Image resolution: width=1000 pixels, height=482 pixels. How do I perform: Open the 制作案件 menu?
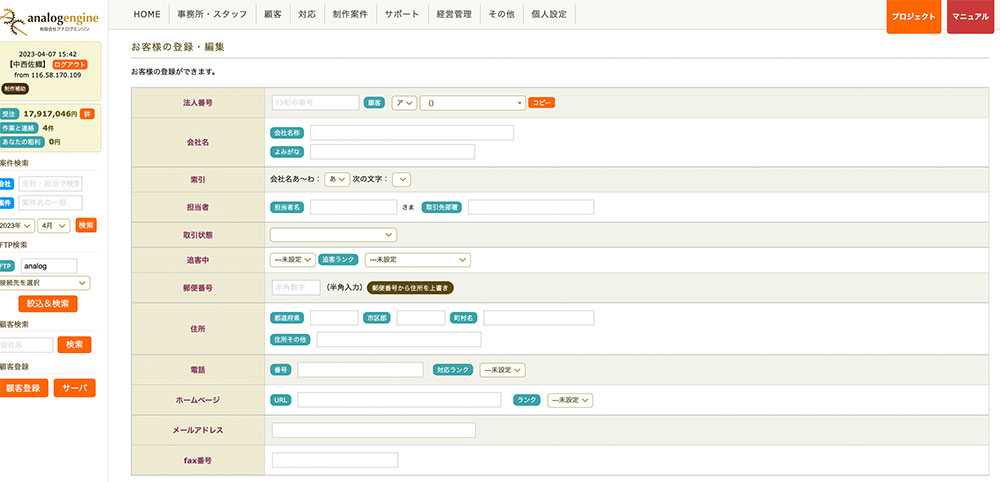tap(350, 14)
